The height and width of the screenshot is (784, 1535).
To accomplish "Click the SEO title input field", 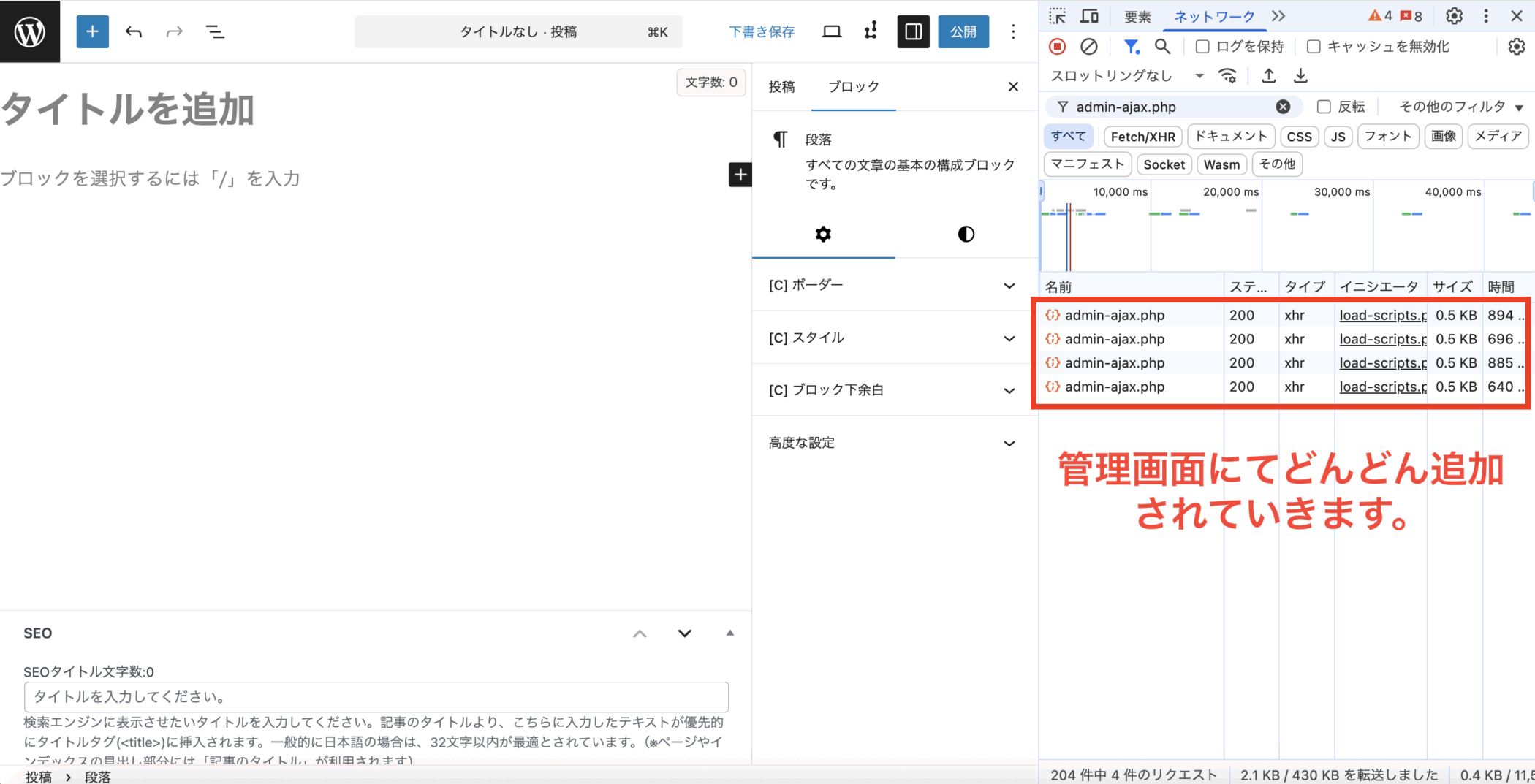I will pos(376,697).
